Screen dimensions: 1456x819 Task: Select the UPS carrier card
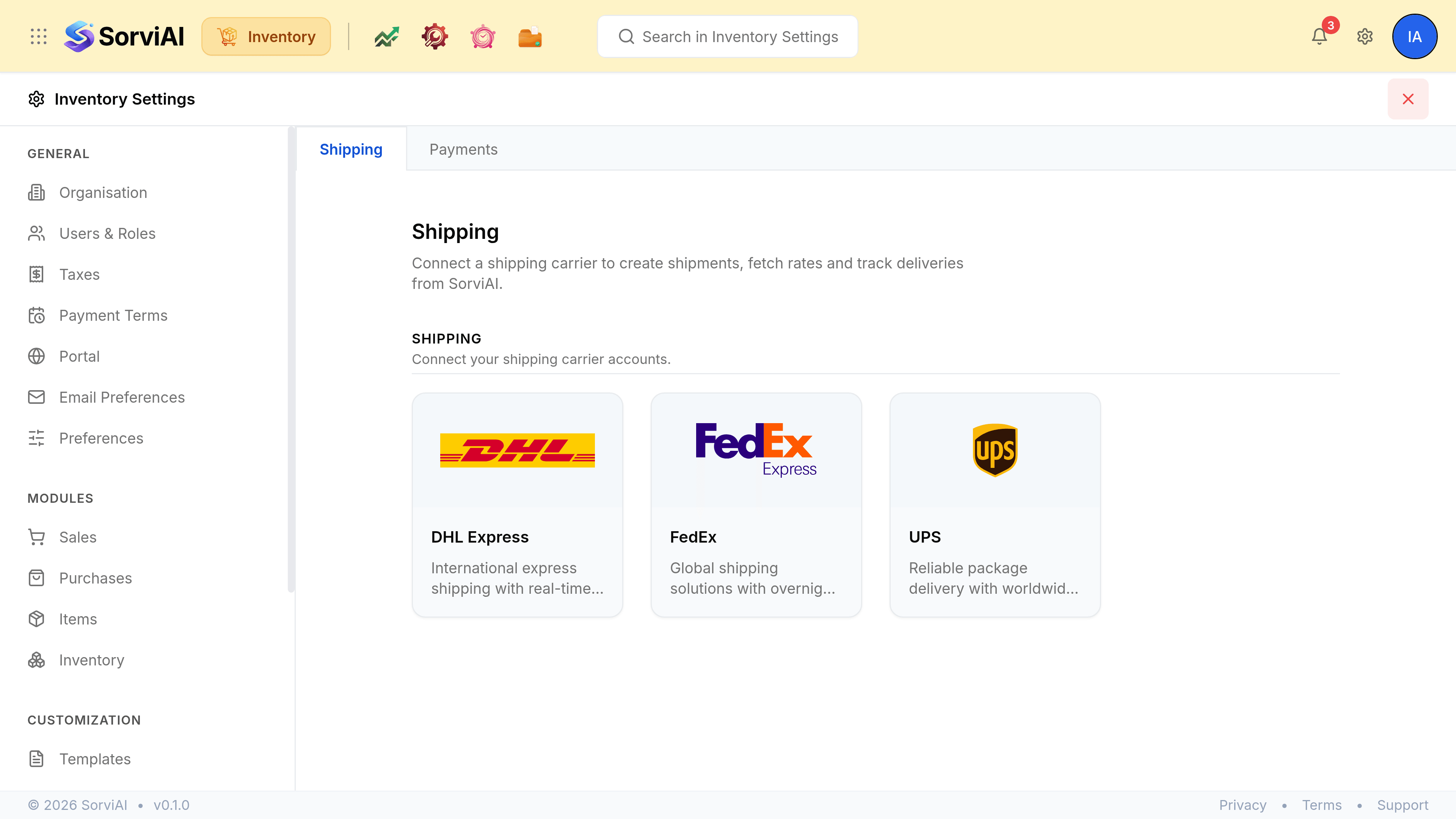tap(995, 505)
